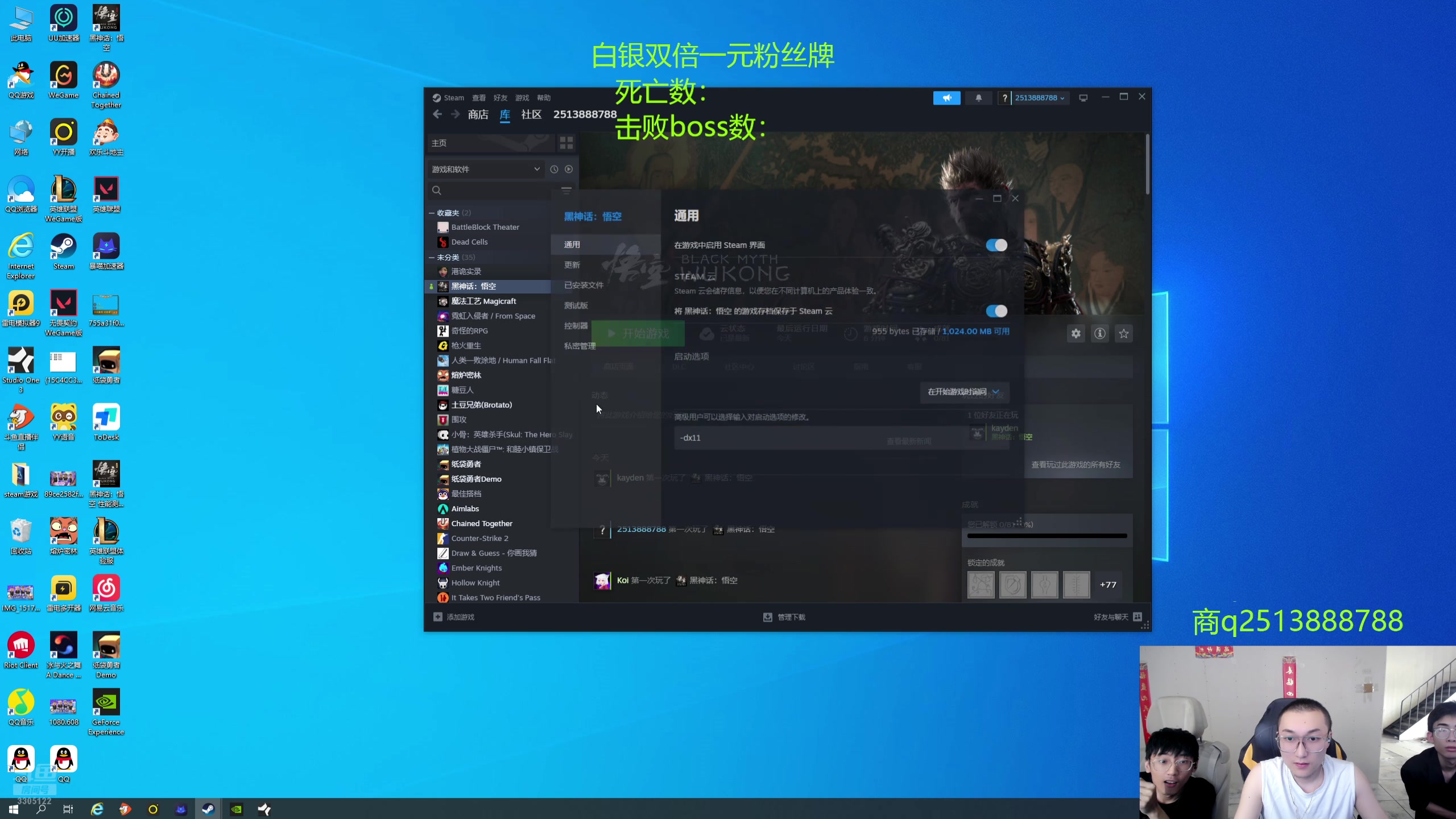The image size is (1456, 819).
Task: Toggle Steam Cloud save switch
Action: coord(996,311)
